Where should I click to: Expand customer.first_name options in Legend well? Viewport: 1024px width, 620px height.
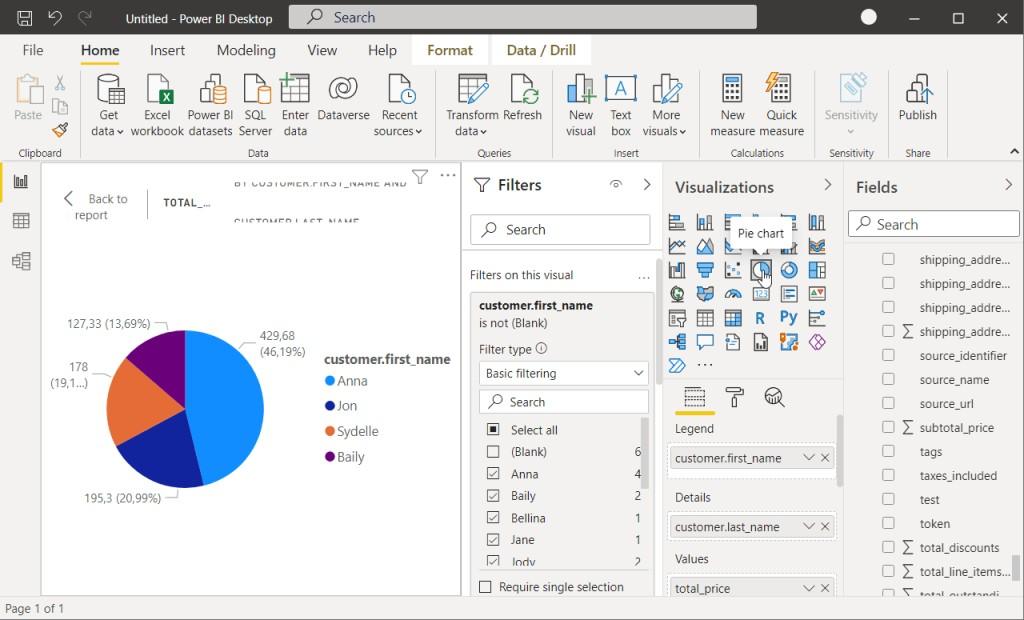(x=808, y=457)
